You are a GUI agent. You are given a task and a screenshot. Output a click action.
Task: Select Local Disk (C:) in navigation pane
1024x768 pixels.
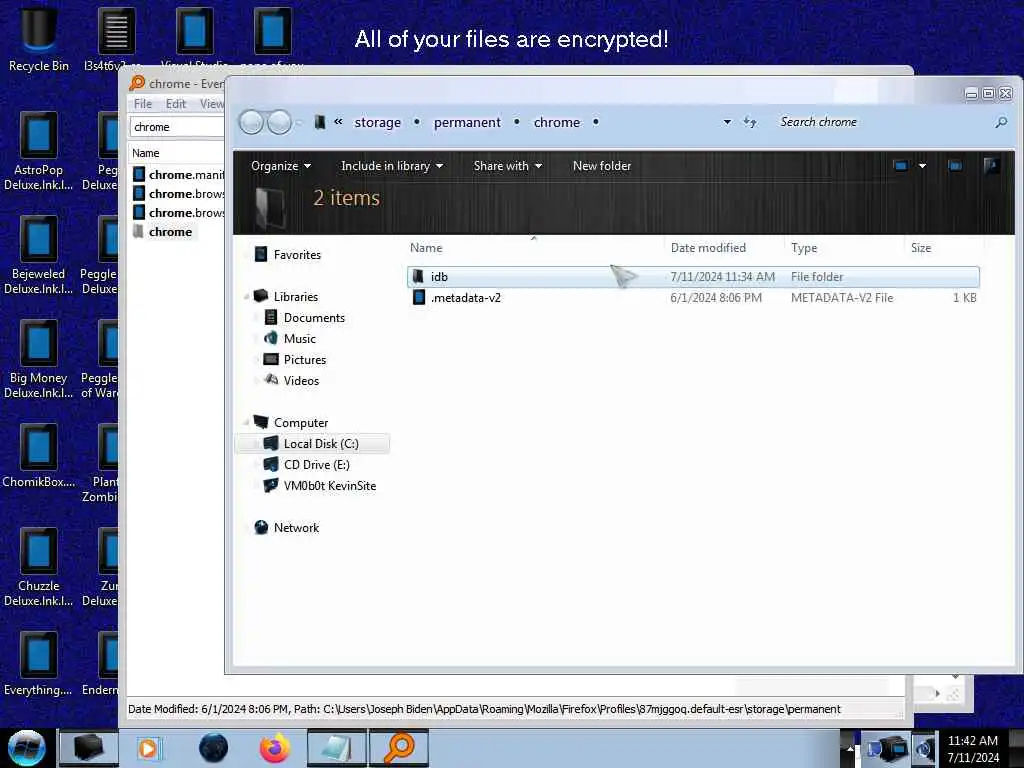(312, 443)
